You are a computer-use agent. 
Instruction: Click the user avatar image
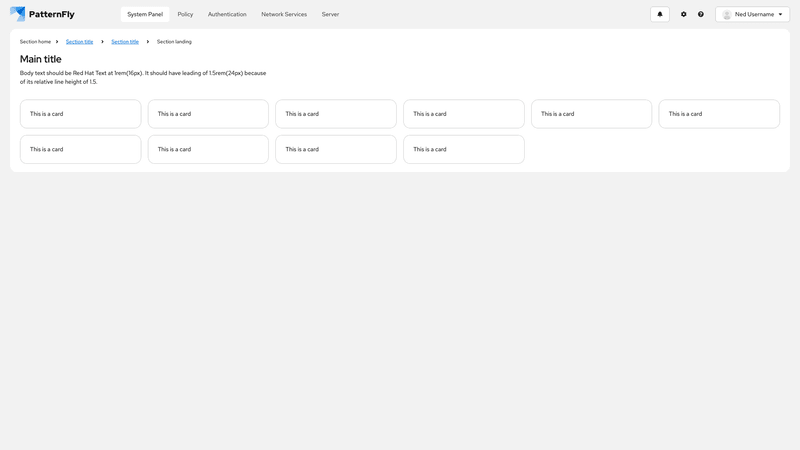[x=727, y=14]
